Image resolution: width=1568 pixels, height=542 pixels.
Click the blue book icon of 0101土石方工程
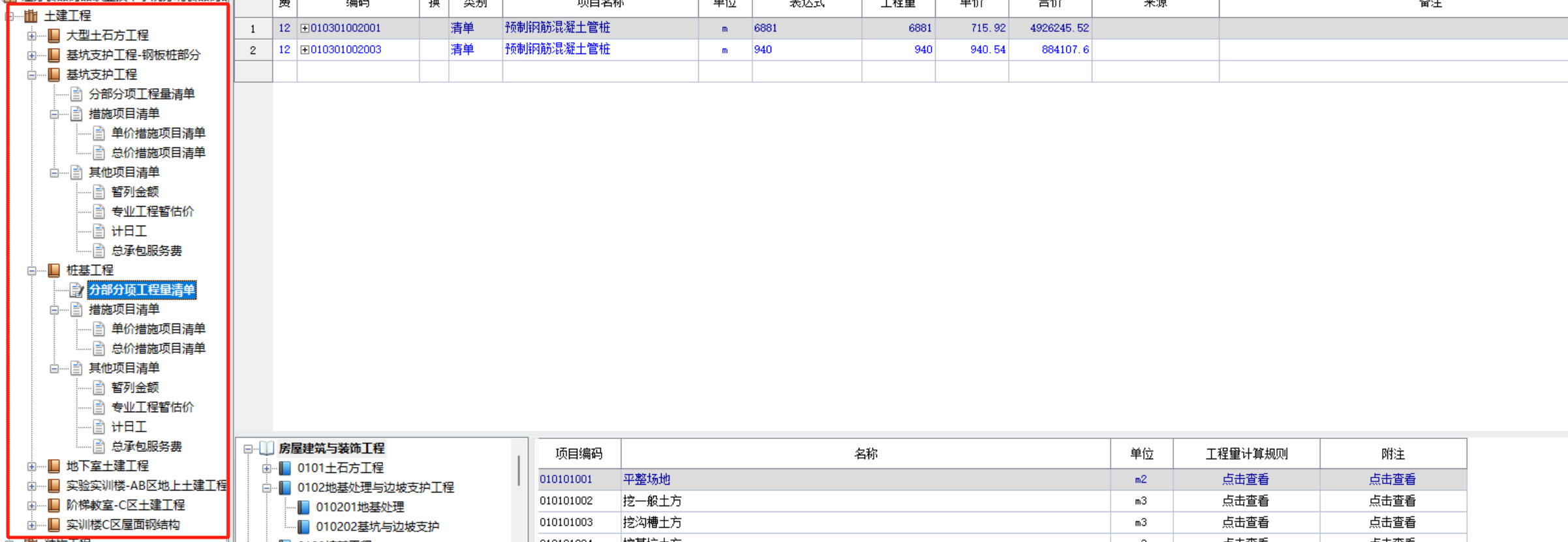285,468
